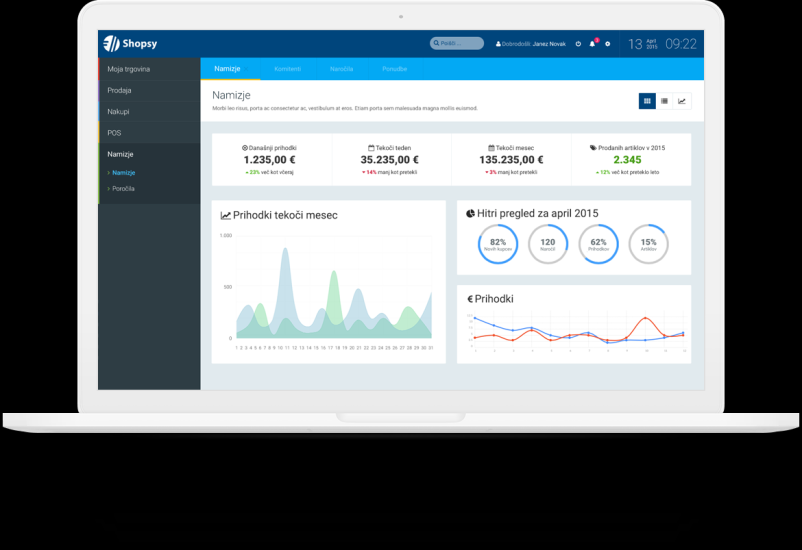Click the Shopsy logo icon
This screenshot has height=550, width=802.
111,43
